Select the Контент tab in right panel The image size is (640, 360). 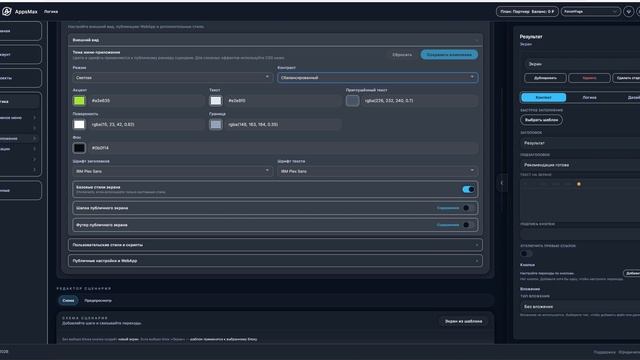543,98
